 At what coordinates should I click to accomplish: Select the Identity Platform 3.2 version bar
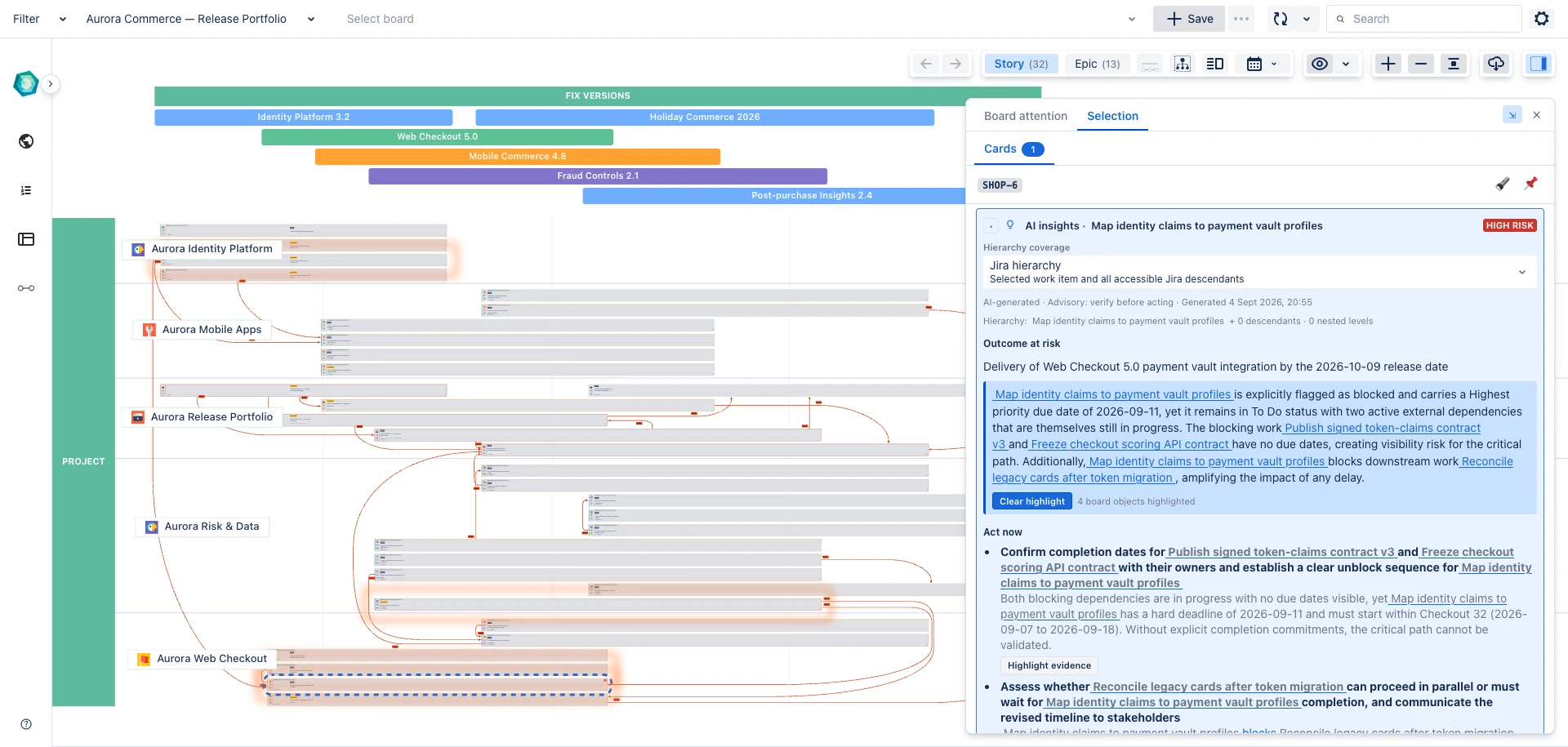pyautogui.click(x=304, y=117)
